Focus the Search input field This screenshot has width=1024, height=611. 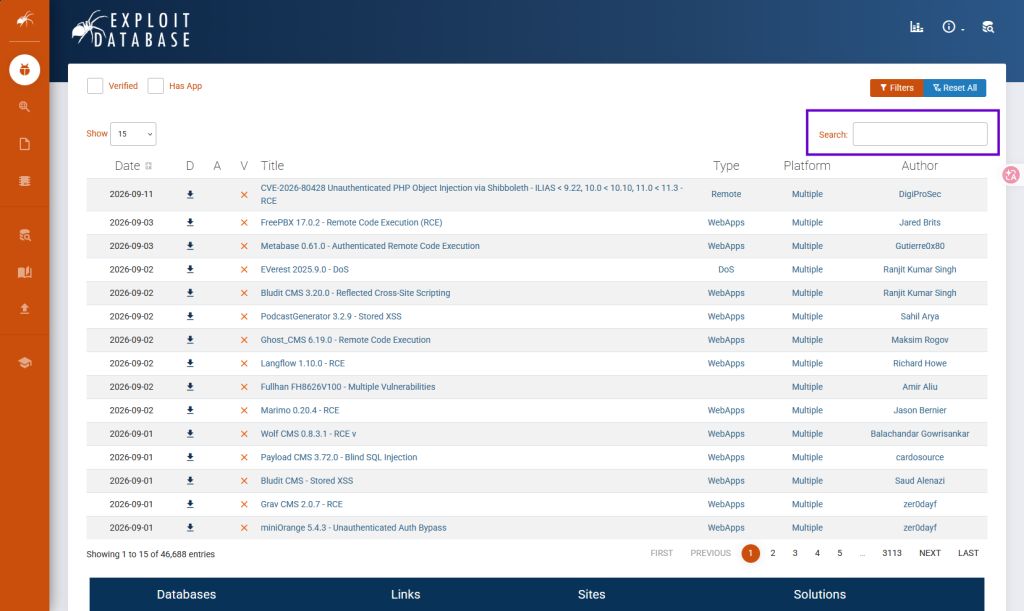pos(920,134)
